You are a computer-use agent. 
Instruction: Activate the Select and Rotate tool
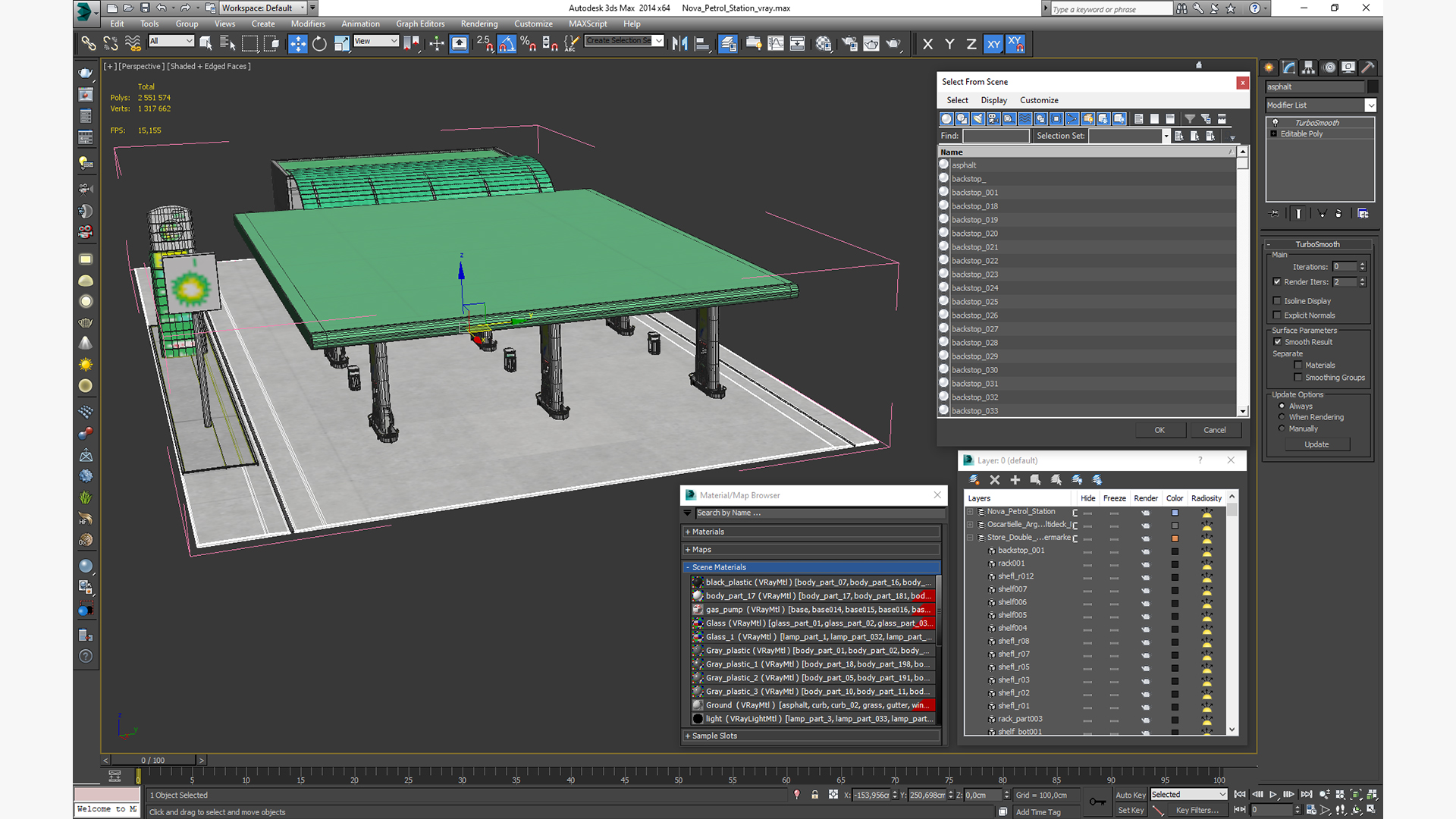(x=319, y=43)
